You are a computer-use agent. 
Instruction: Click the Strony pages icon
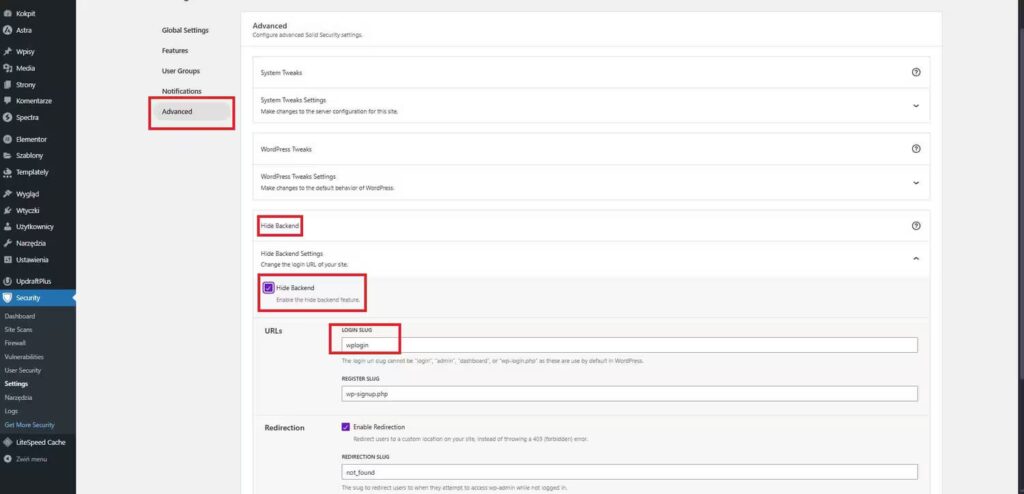8,85
